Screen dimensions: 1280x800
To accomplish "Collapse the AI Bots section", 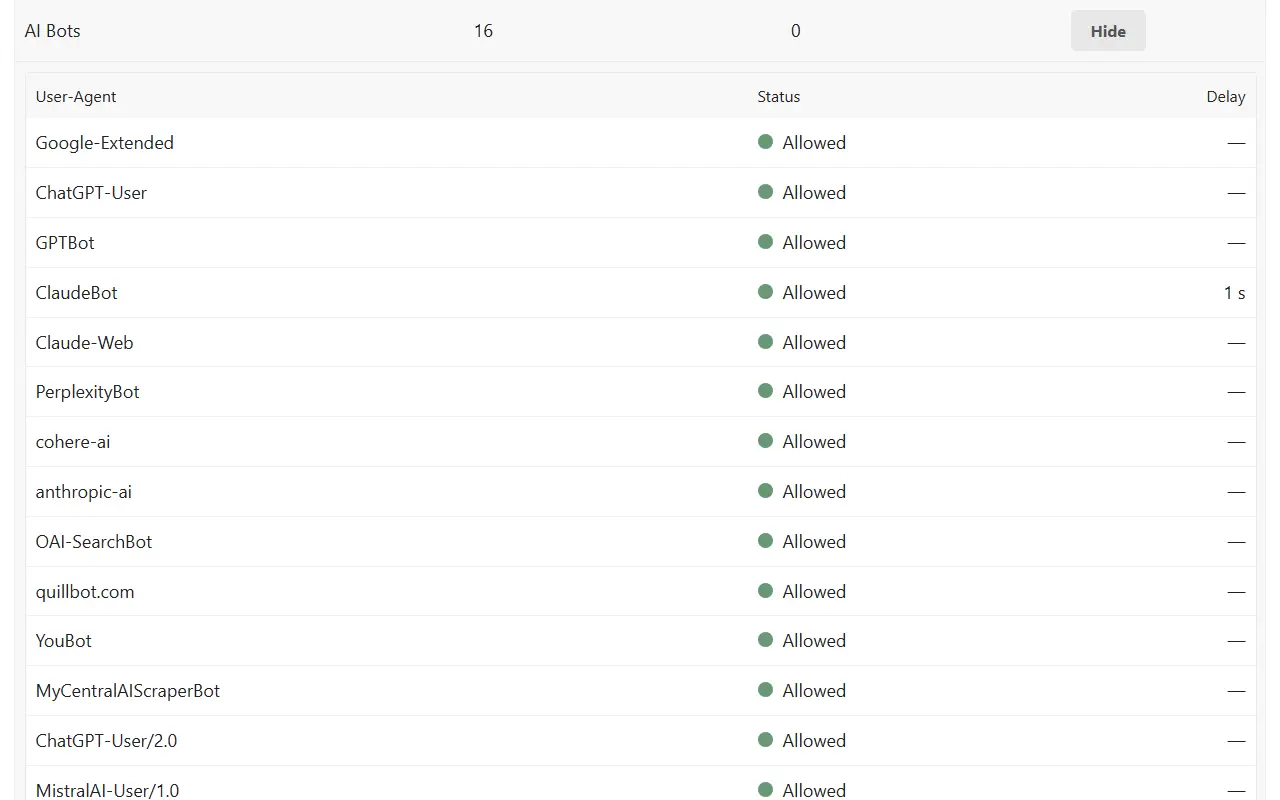I will click(1108, 31).
